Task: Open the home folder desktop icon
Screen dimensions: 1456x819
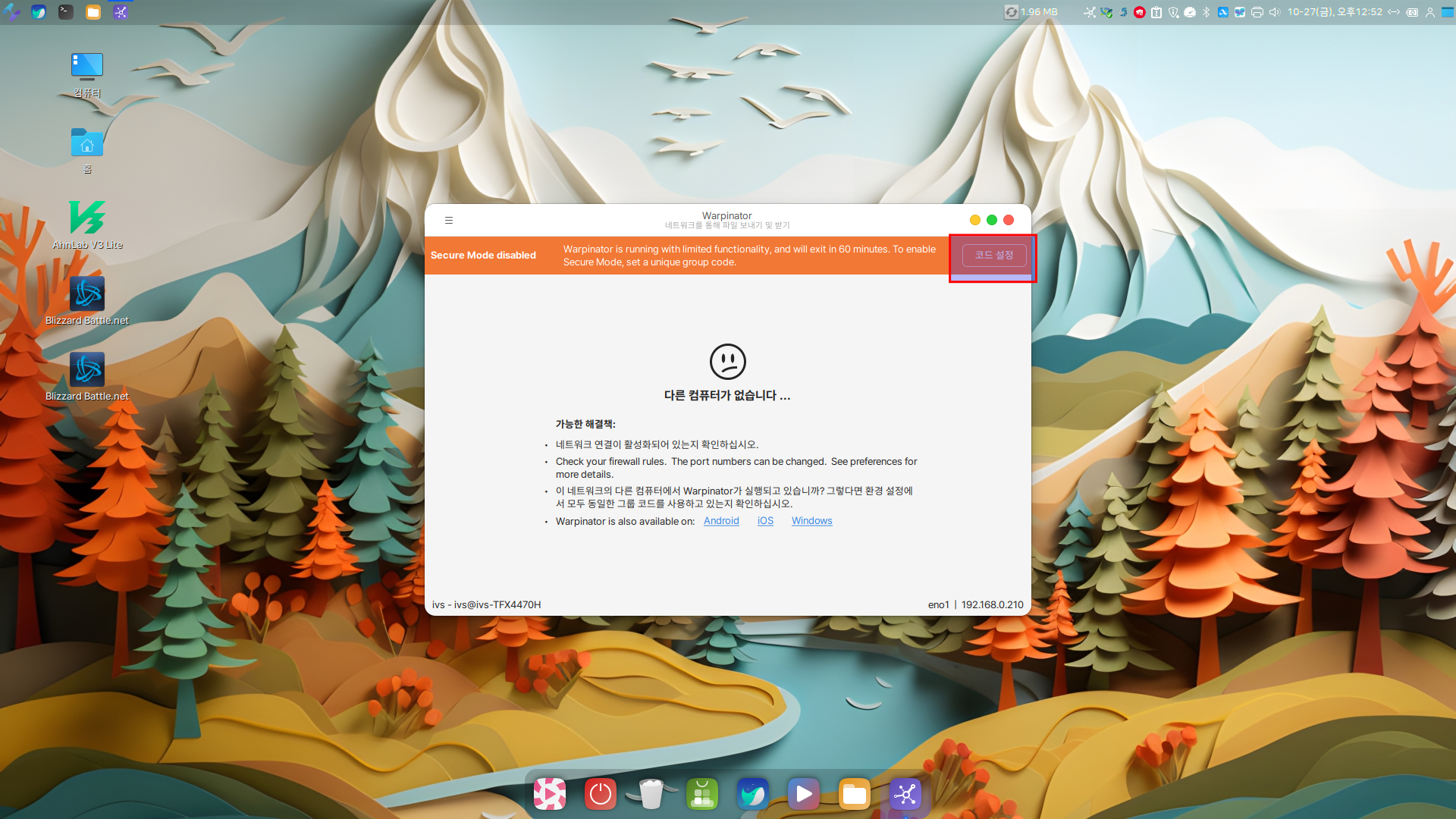Action: (x=87, y=143)
